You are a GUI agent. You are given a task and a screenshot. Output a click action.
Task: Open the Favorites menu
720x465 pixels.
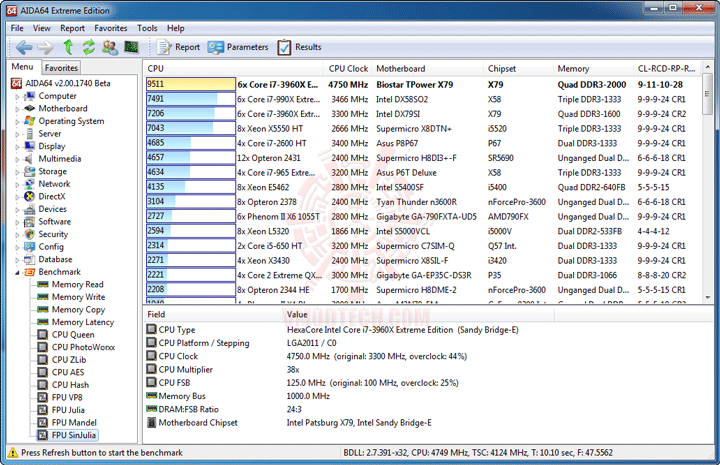click(111, 28)
